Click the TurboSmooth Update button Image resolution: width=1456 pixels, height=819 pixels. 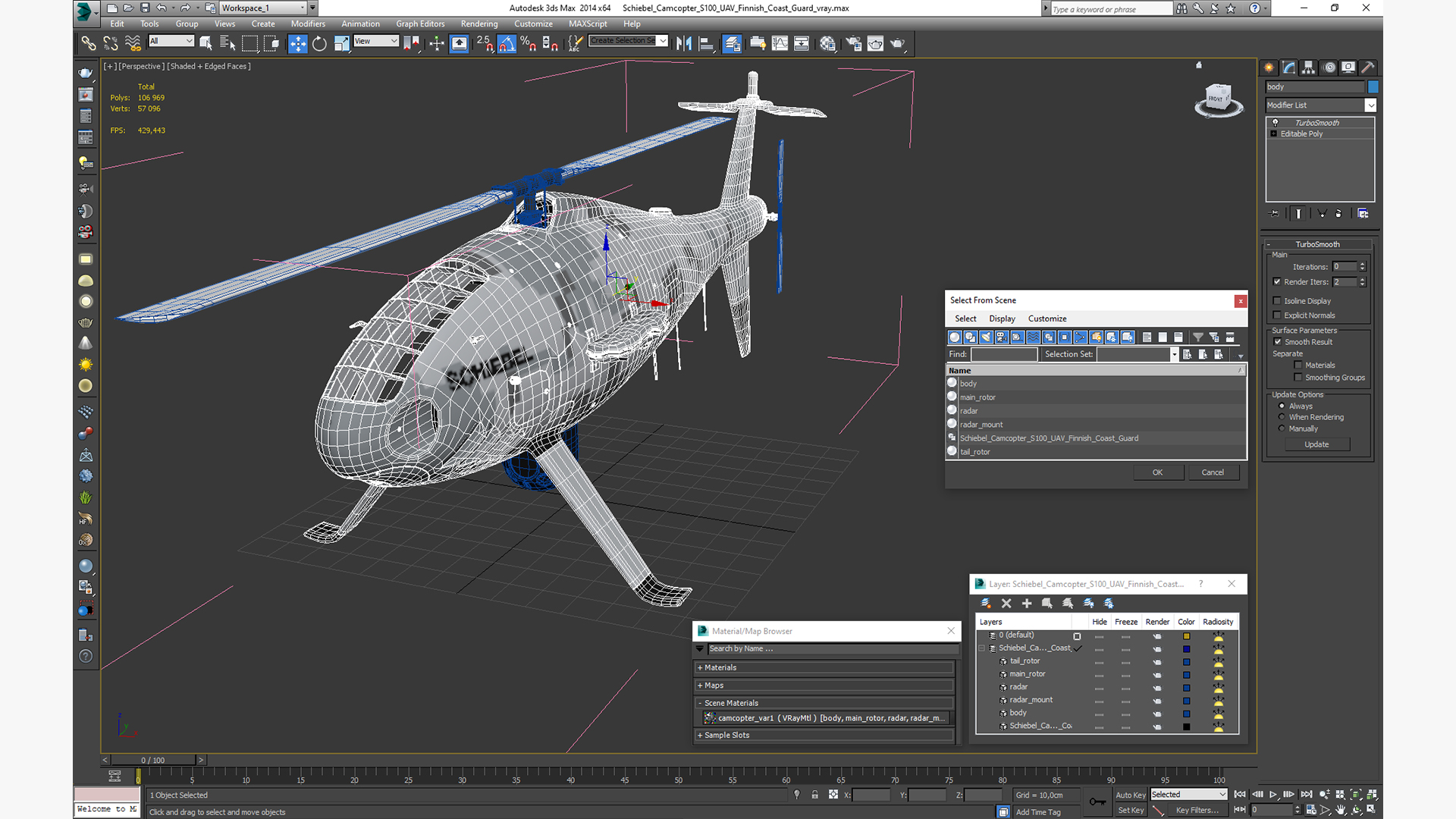tap(1316, 444)
